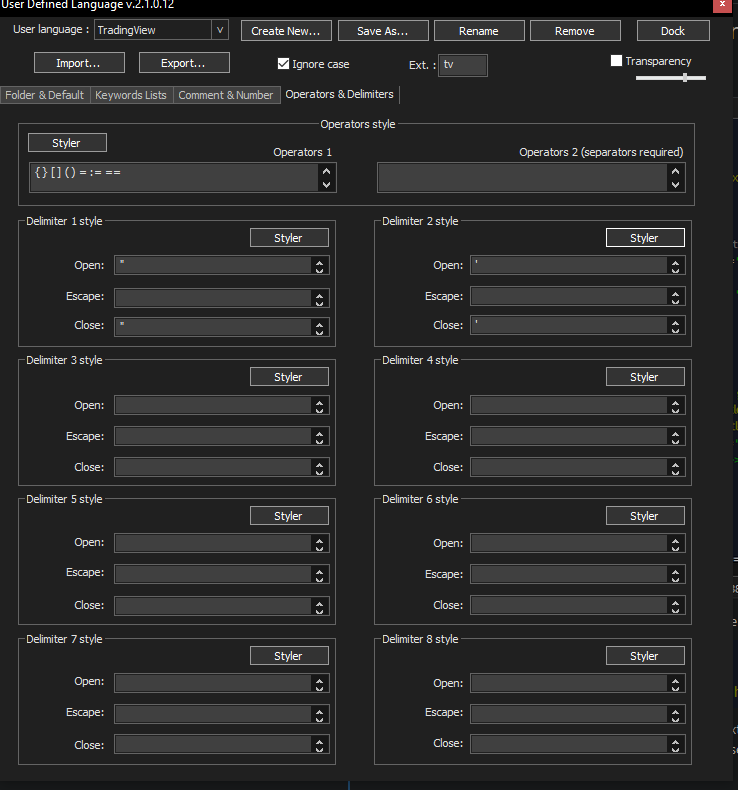The width and height of the screenshot is (738, 790).
Task: Click the Ext. input field
Action: coord(462,65)
